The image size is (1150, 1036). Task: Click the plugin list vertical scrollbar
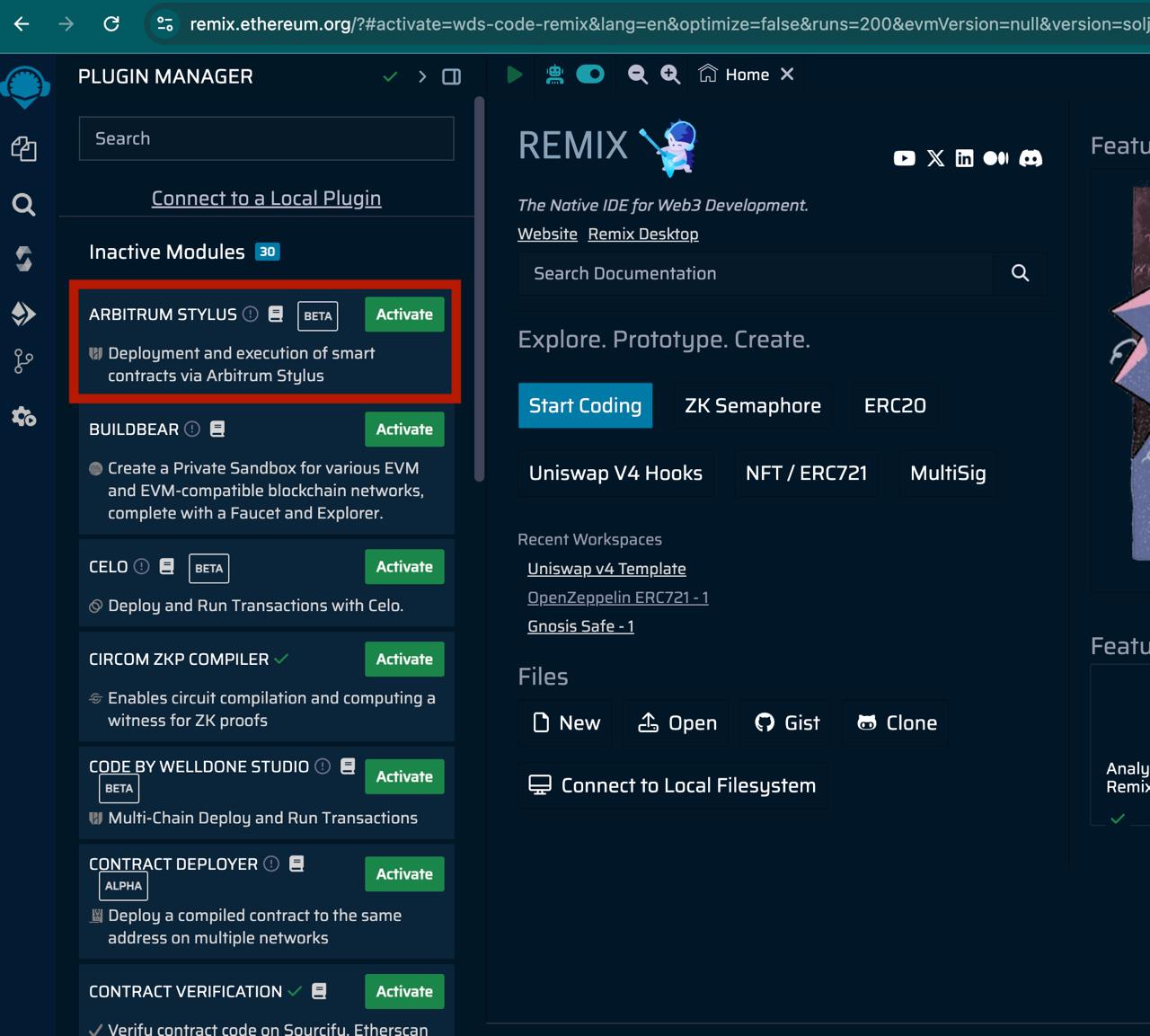(x=480, y=289)
